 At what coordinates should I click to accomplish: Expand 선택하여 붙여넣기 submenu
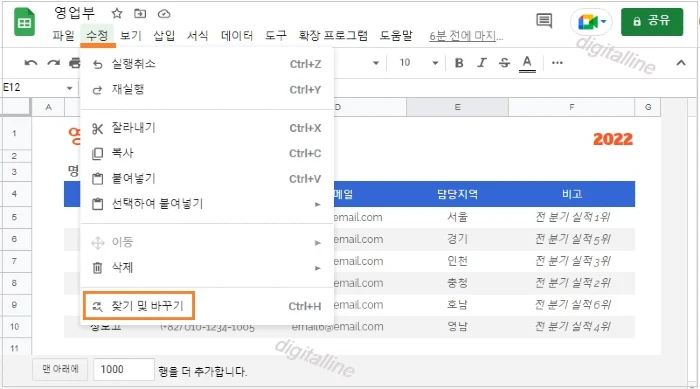pos(207,204)
